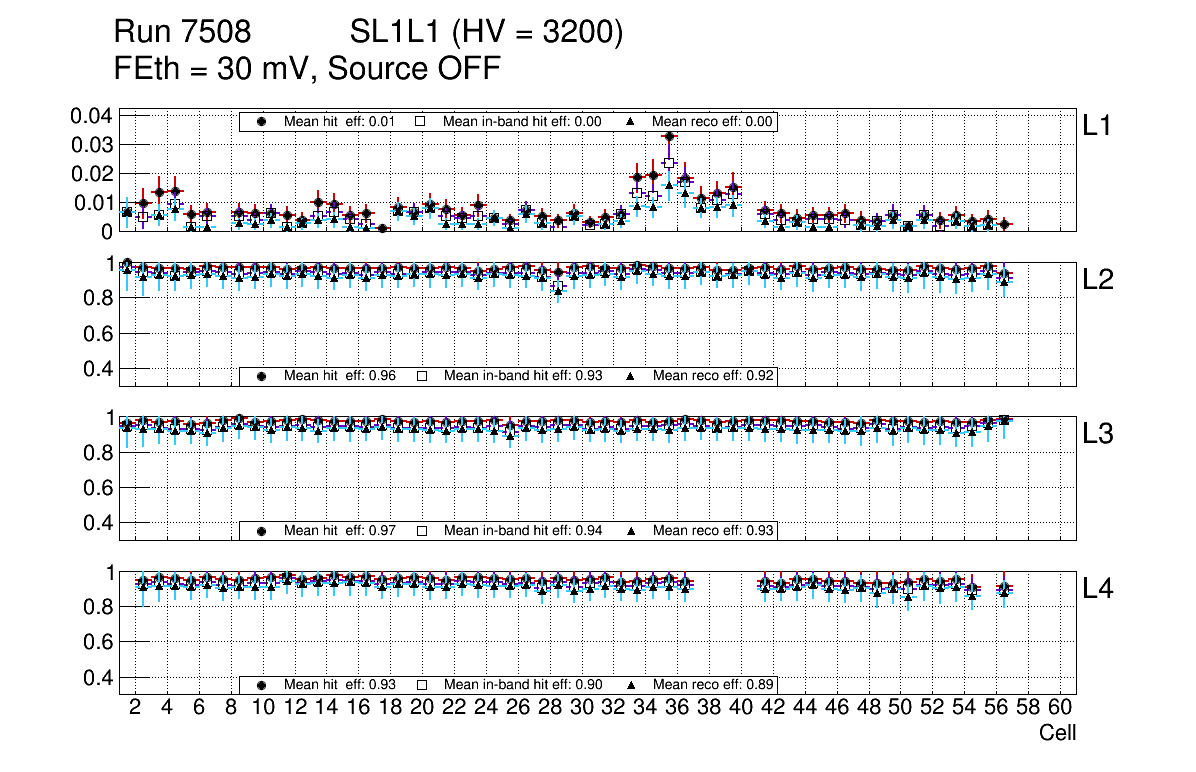Click the filled circle marker in L4 legend
The height and width of the screenshot is (772, 1196).
(x=262, y=685)
